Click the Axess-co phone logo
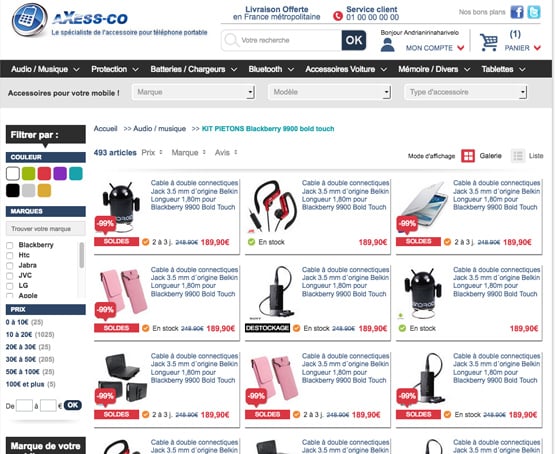555x454 pixels. (29, 20)
